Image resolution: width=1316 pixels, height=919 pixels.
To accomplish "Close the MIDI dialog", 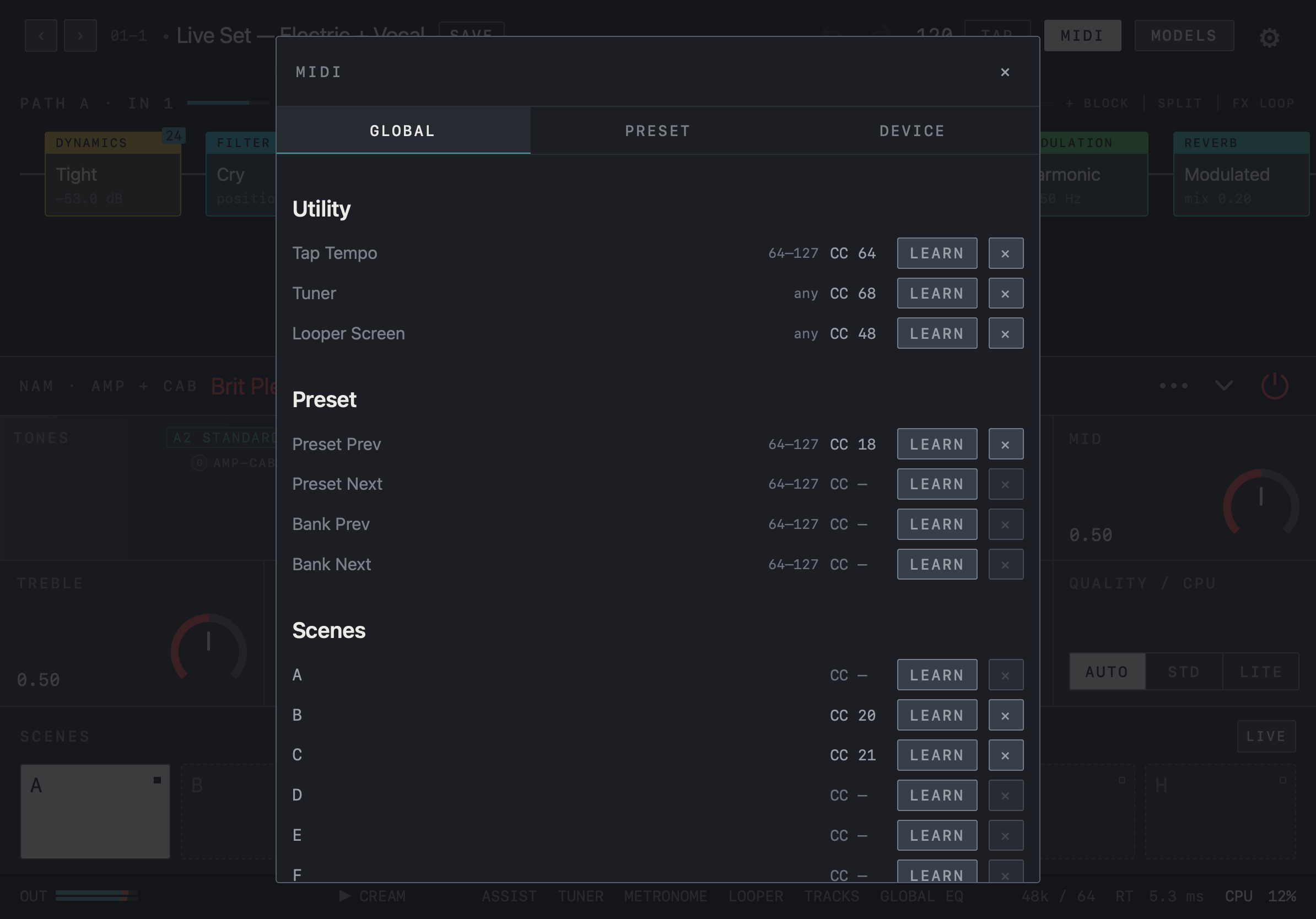I will coord(1005,72).
